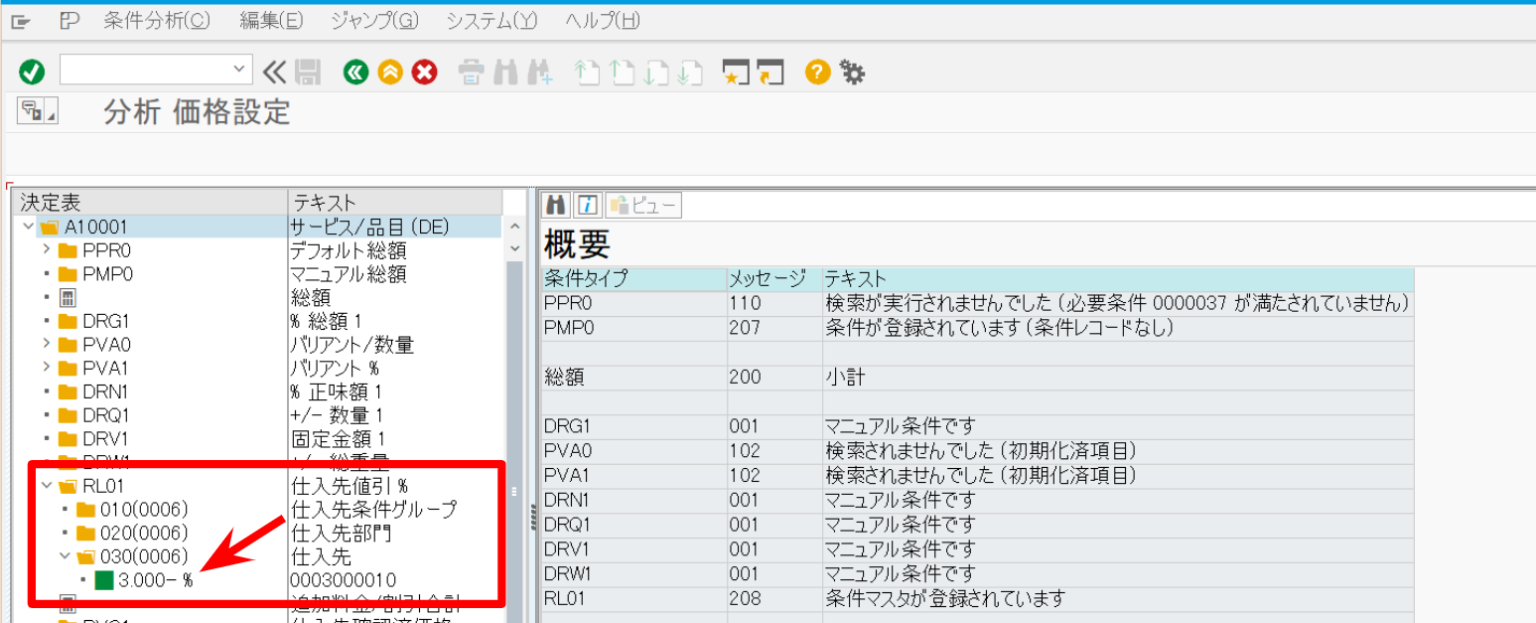Click the Last Page icon
Viewport: 1536px width, 623px height.
[690, 72]
